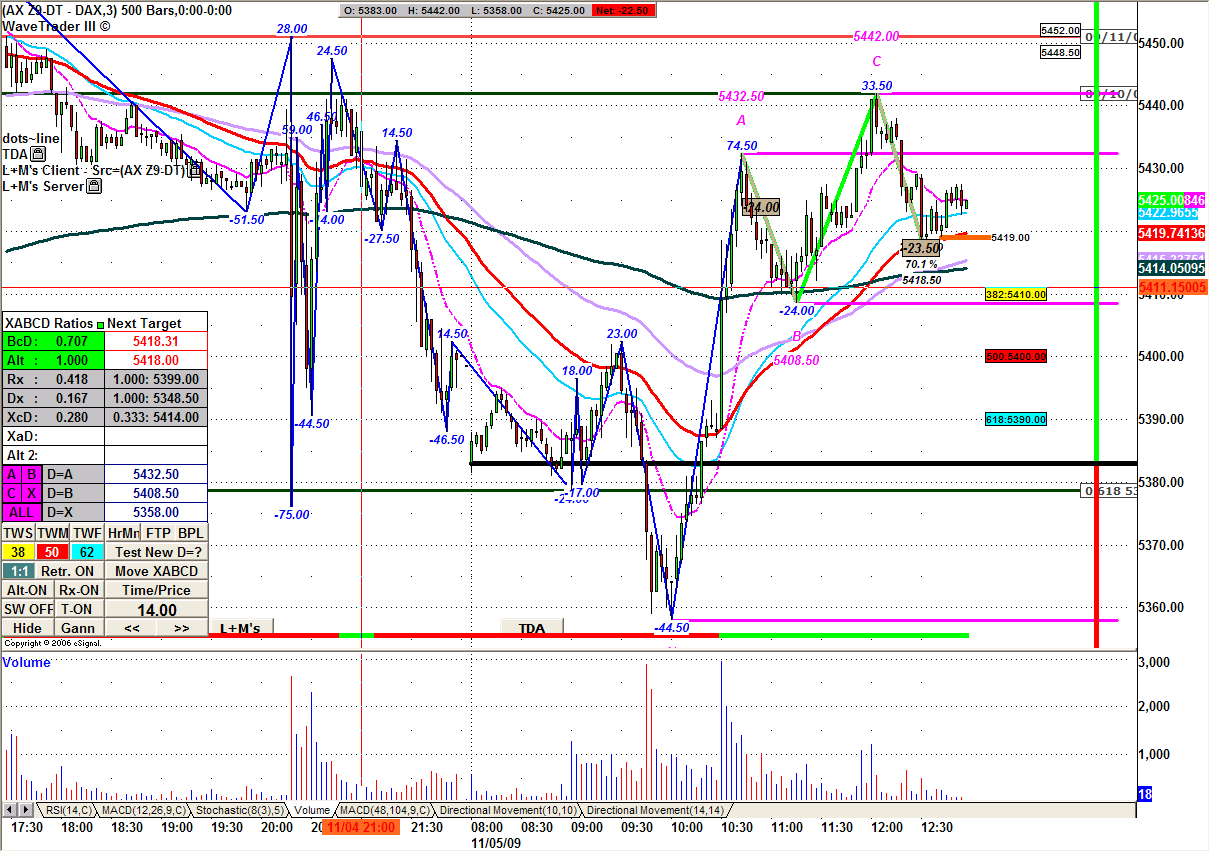Click the small green square in the XABCD Ratios header

point(100,324)
